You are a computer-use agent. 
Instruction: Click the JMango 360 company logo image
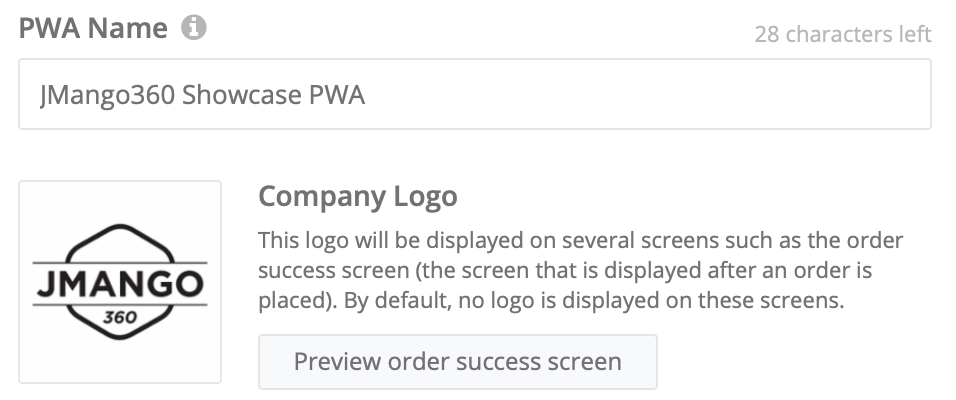point(120,281)
